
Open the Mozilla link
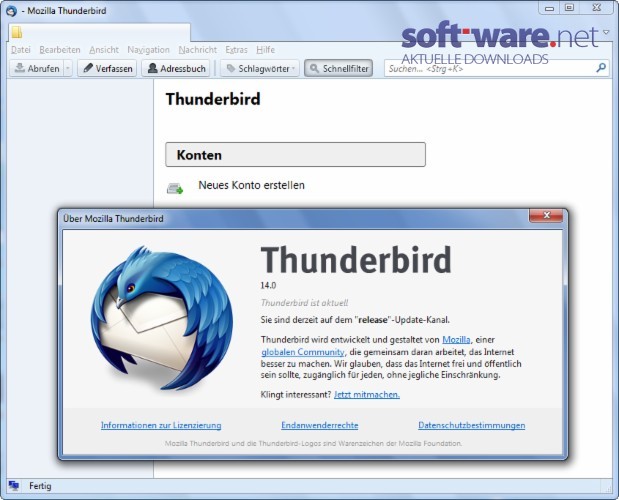(x=456, y=340)
